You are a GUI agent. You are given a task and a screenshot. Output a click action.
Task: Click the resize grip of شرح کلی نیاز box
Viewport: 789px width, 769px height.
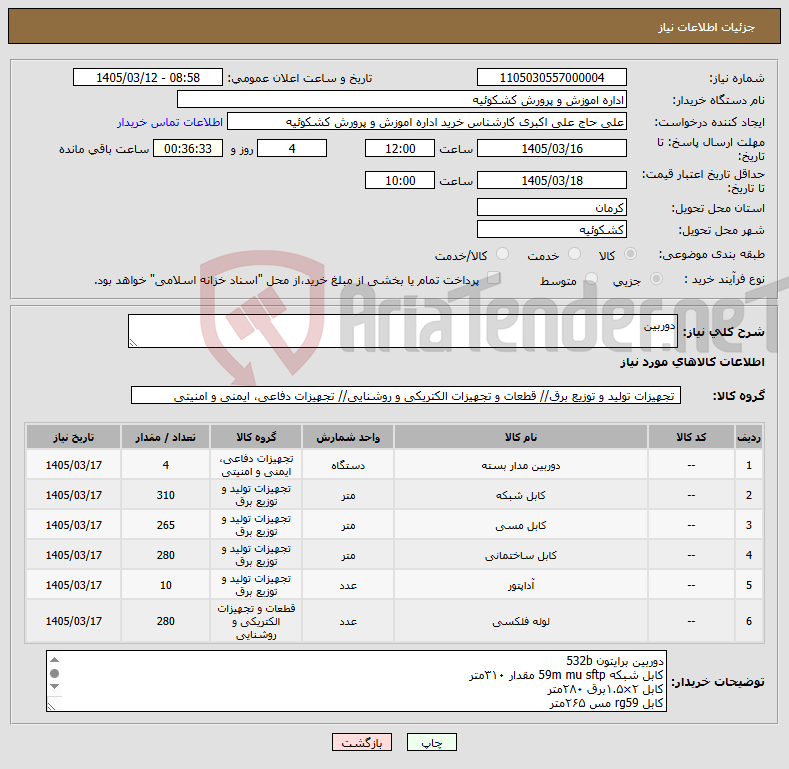click(133, 343)
